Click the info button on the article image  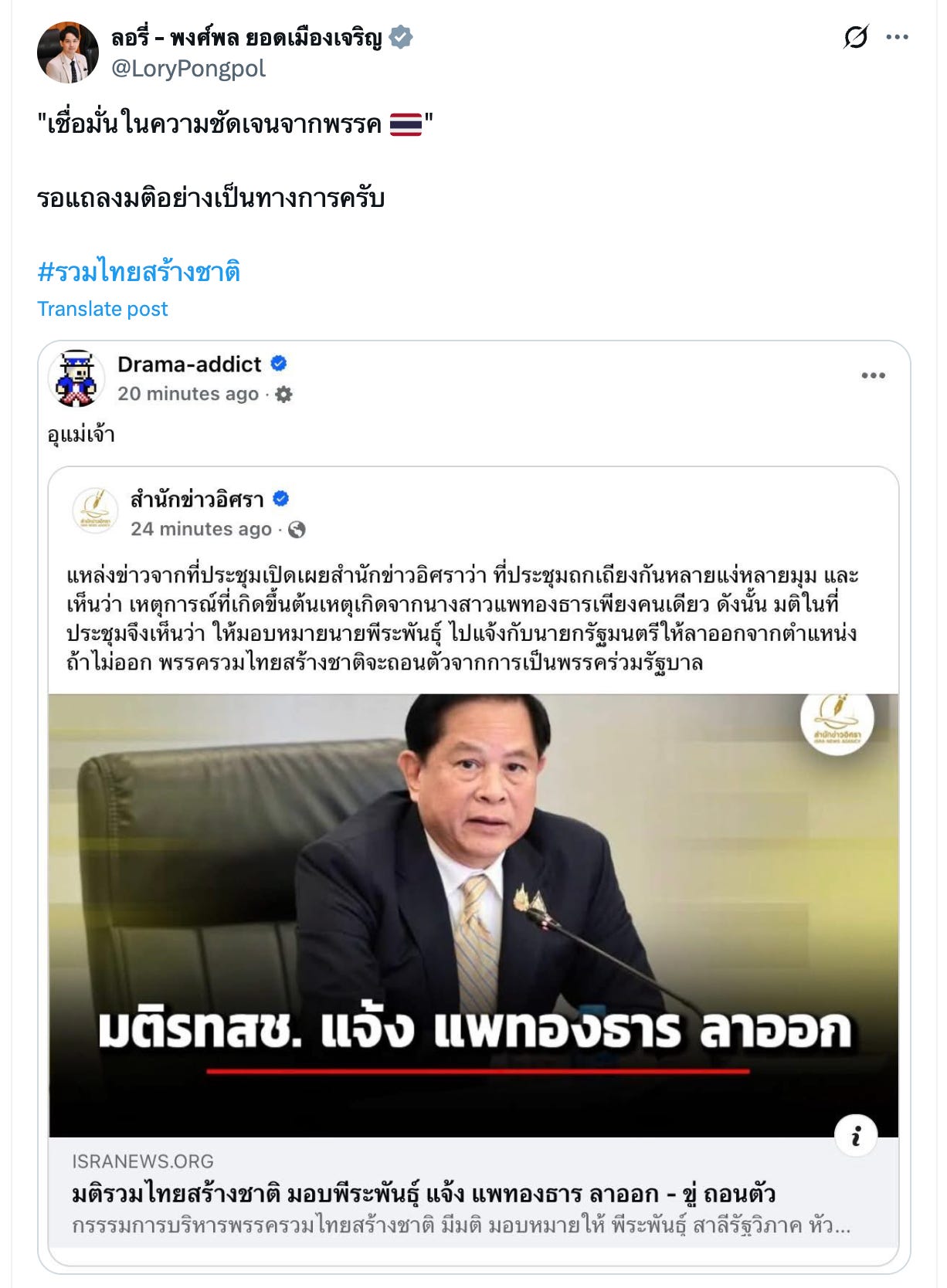coord(856,1136)
